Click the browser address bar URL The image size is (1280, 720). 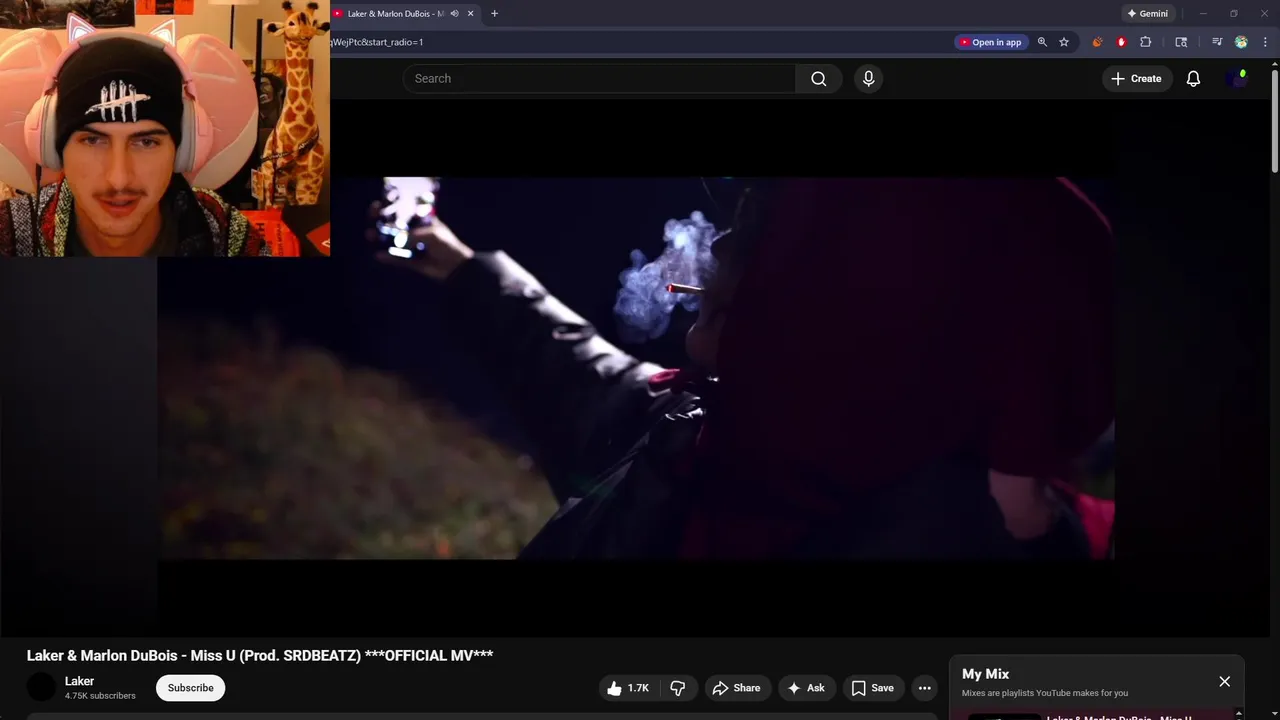[x=378, y=42]
